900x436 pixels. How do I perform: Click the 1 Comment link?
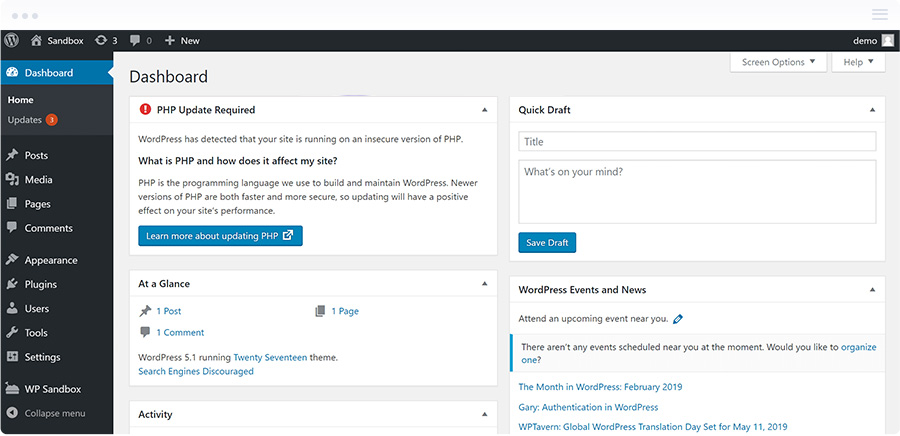[180, 332]
